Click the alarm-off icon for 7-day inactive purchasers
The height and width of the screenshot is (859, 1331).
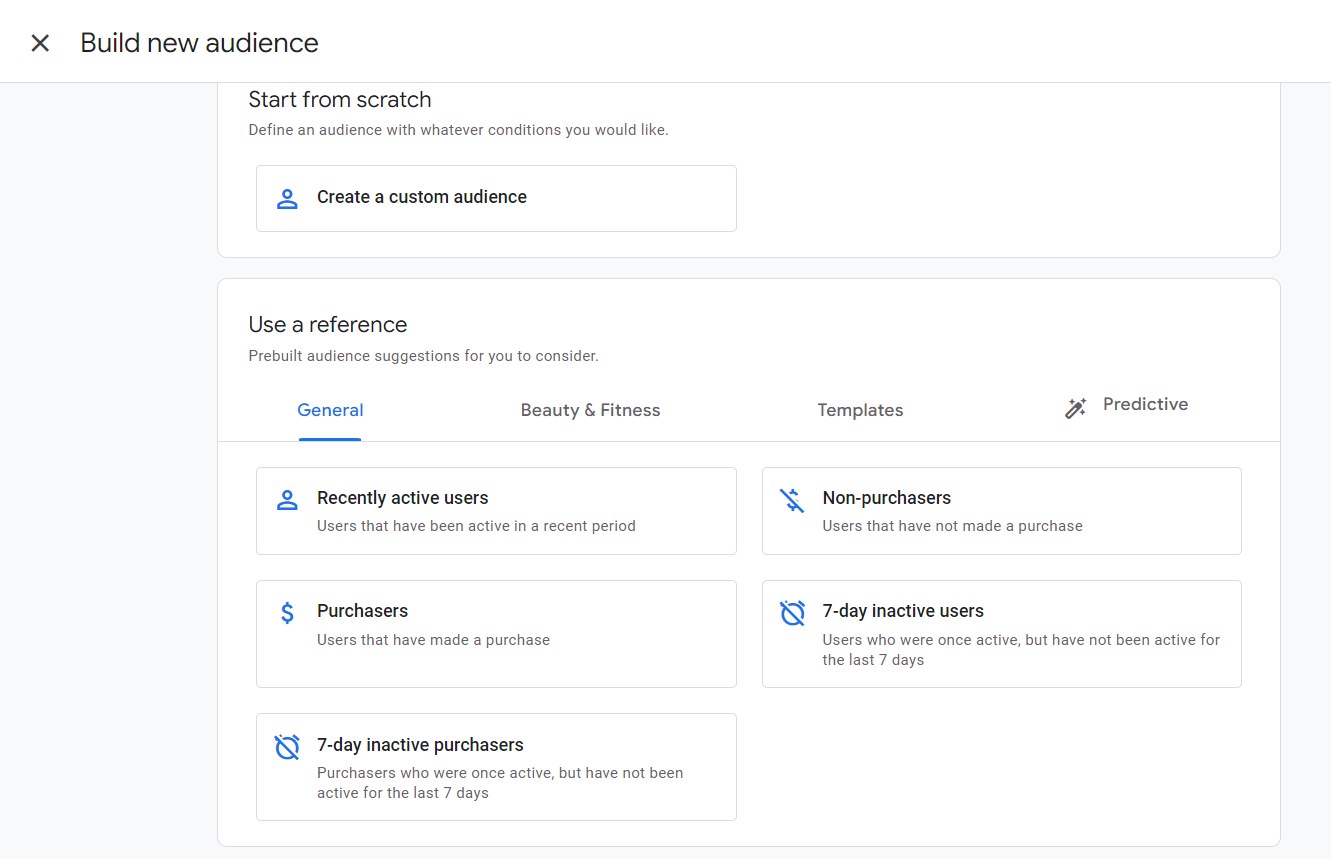pos(287,747)
